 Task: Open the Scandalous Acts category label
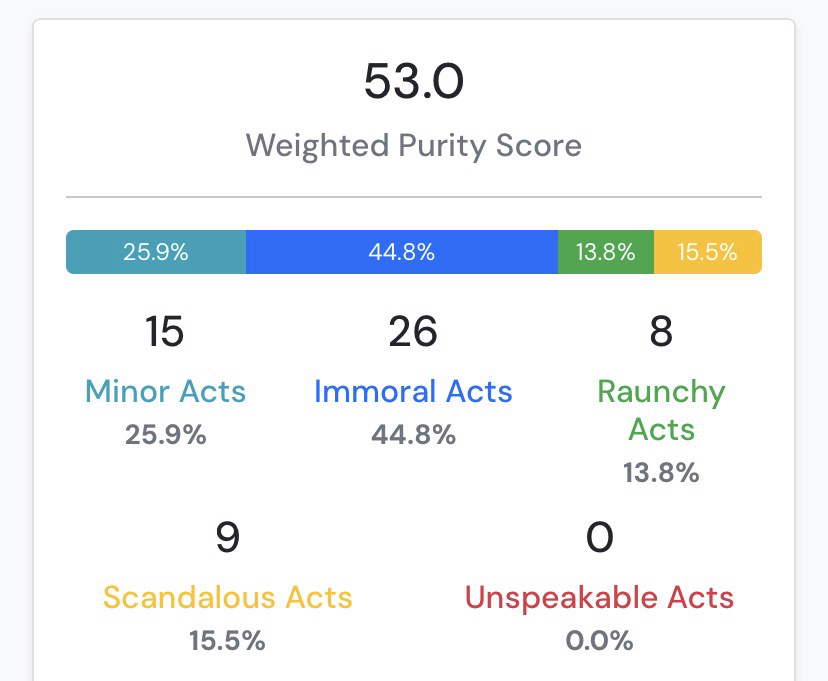pos(228,598)
